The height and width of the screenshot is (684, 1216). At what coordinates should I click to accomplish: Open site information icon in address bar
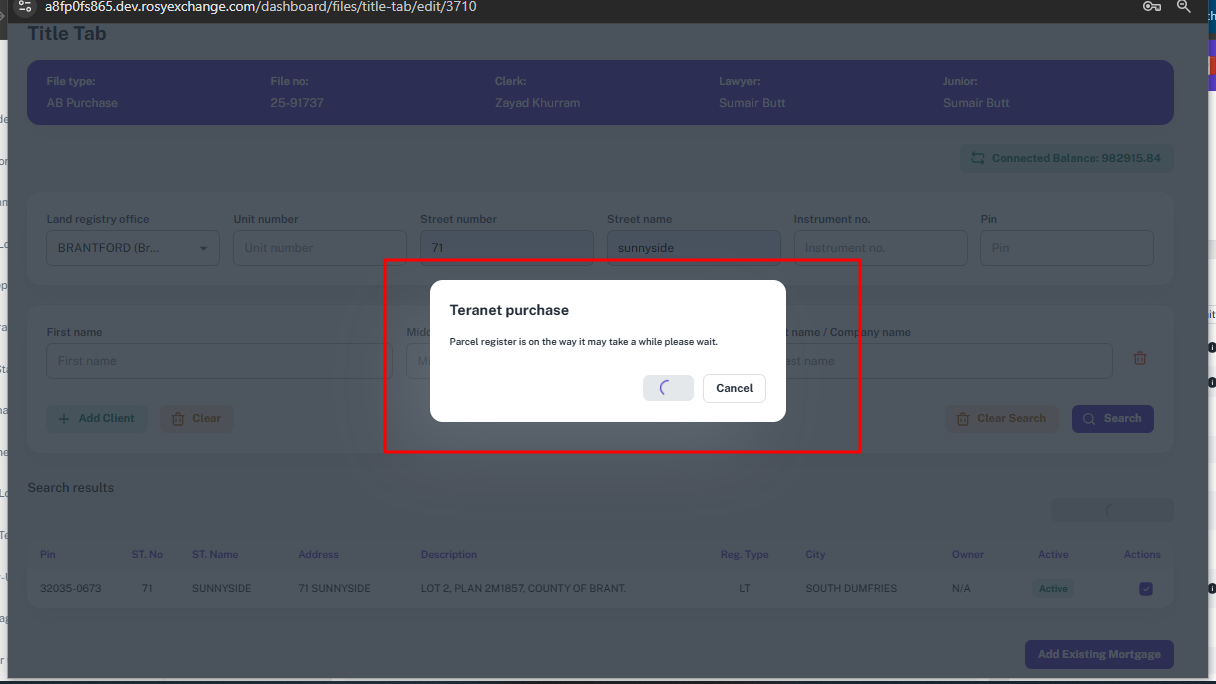pos(26,7)
